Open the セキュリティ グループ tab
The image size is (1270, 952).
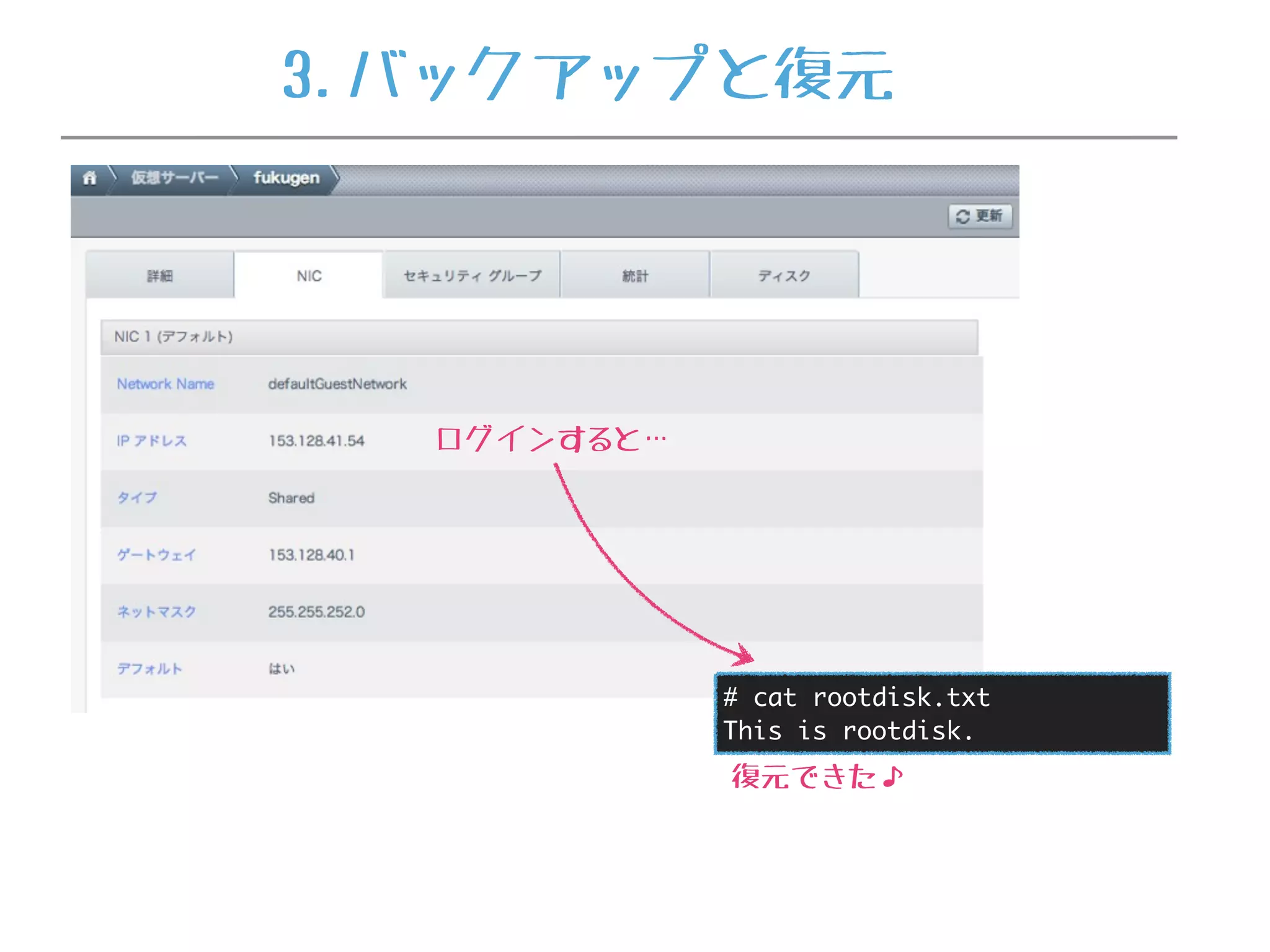[x=472, y=275]
